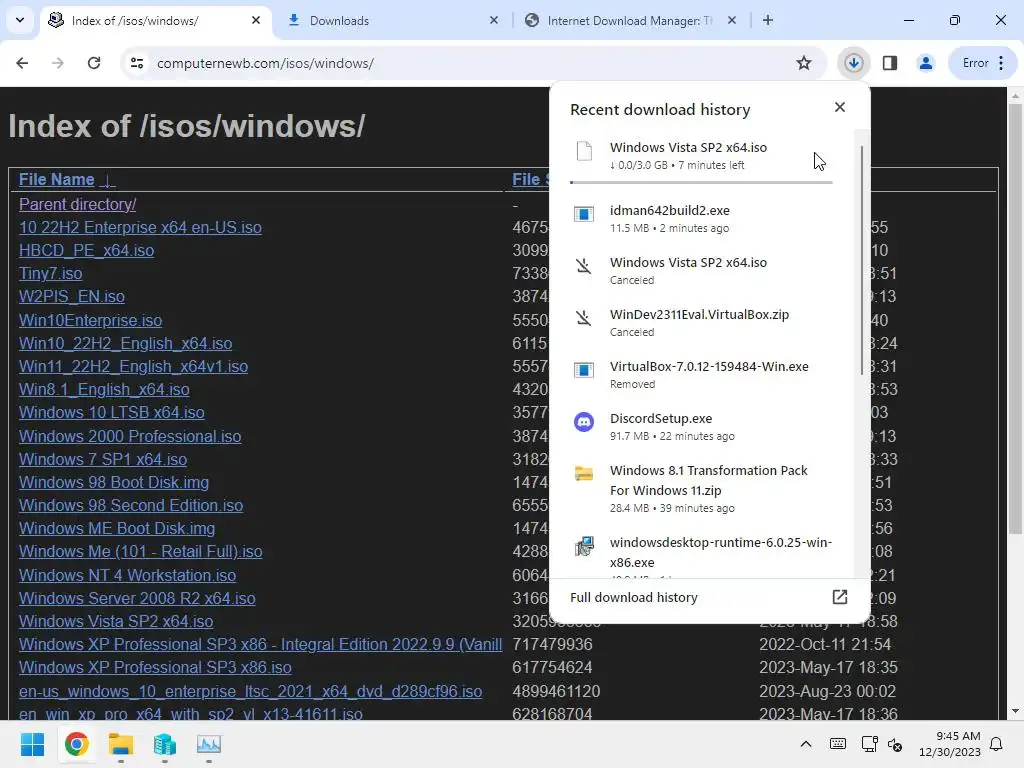Open Windows 98 Second Edition.iso link
The image size is (1024, 768).
click(131, 505)
